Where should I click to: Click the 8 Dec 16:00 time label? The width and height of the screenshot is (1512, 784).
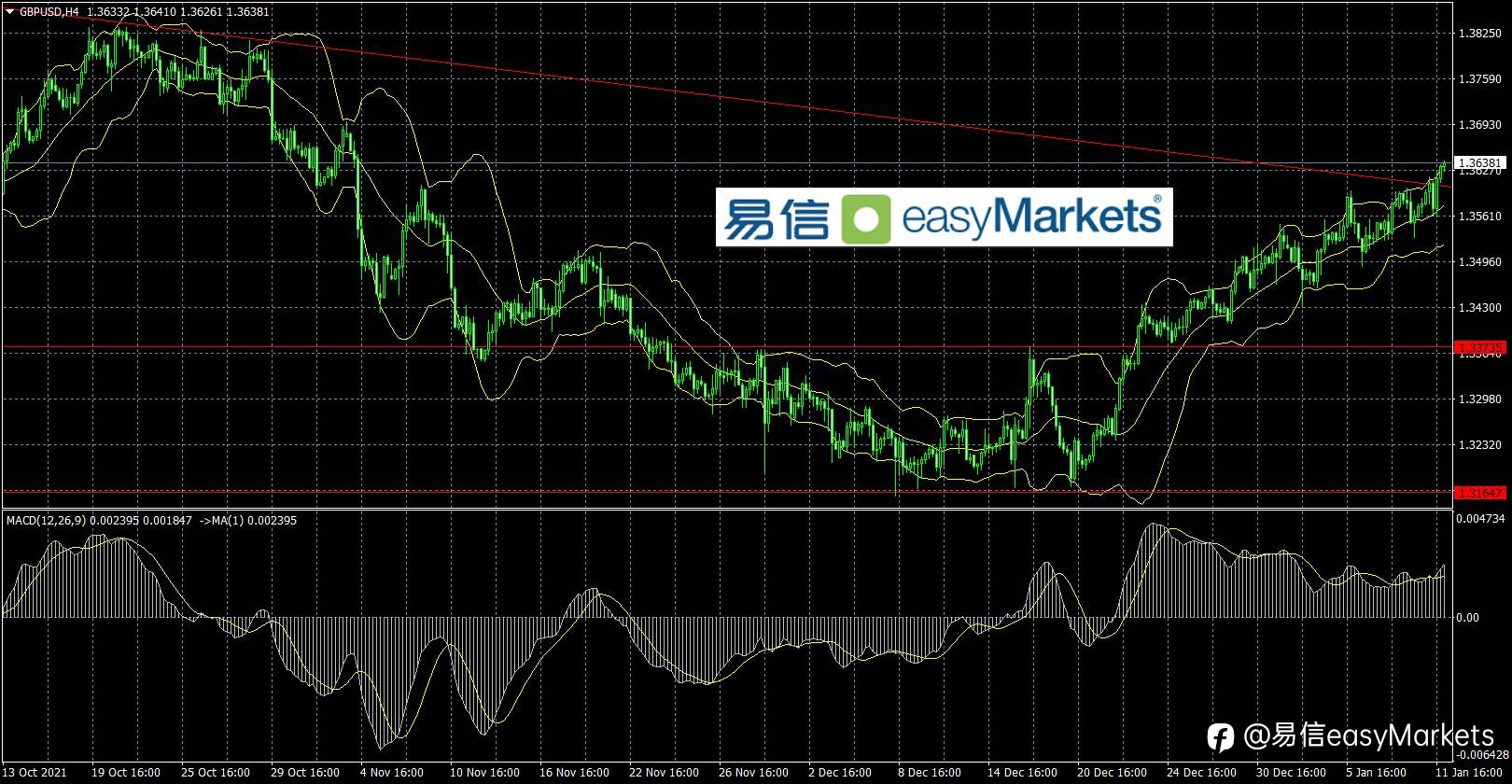930,772
